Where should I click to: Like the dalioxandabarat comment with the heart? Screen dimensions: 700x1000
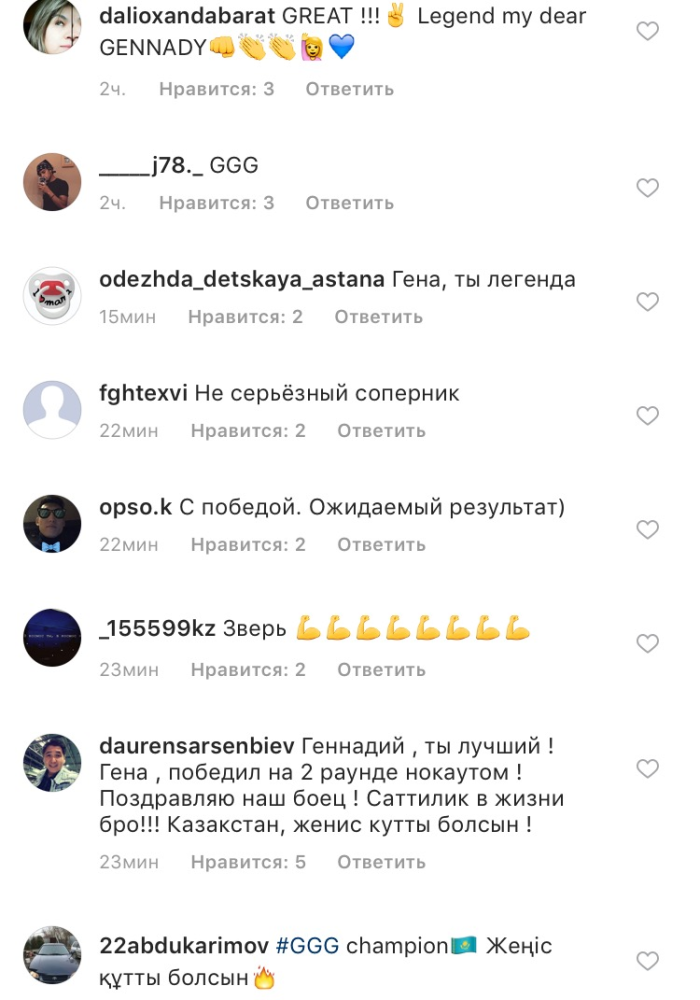[x=647, y=31]
